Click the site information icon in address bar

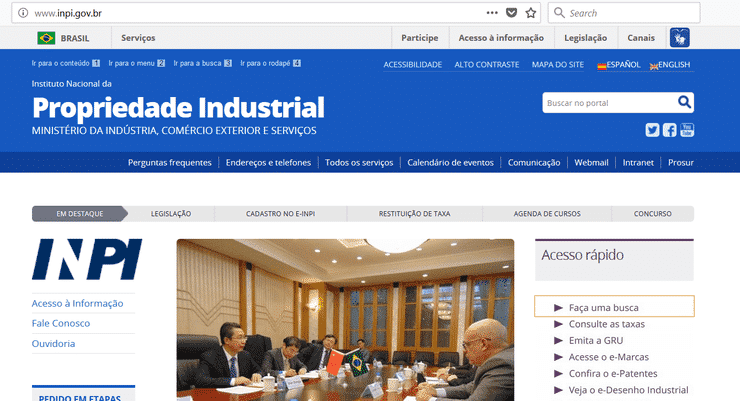point(23,13)
